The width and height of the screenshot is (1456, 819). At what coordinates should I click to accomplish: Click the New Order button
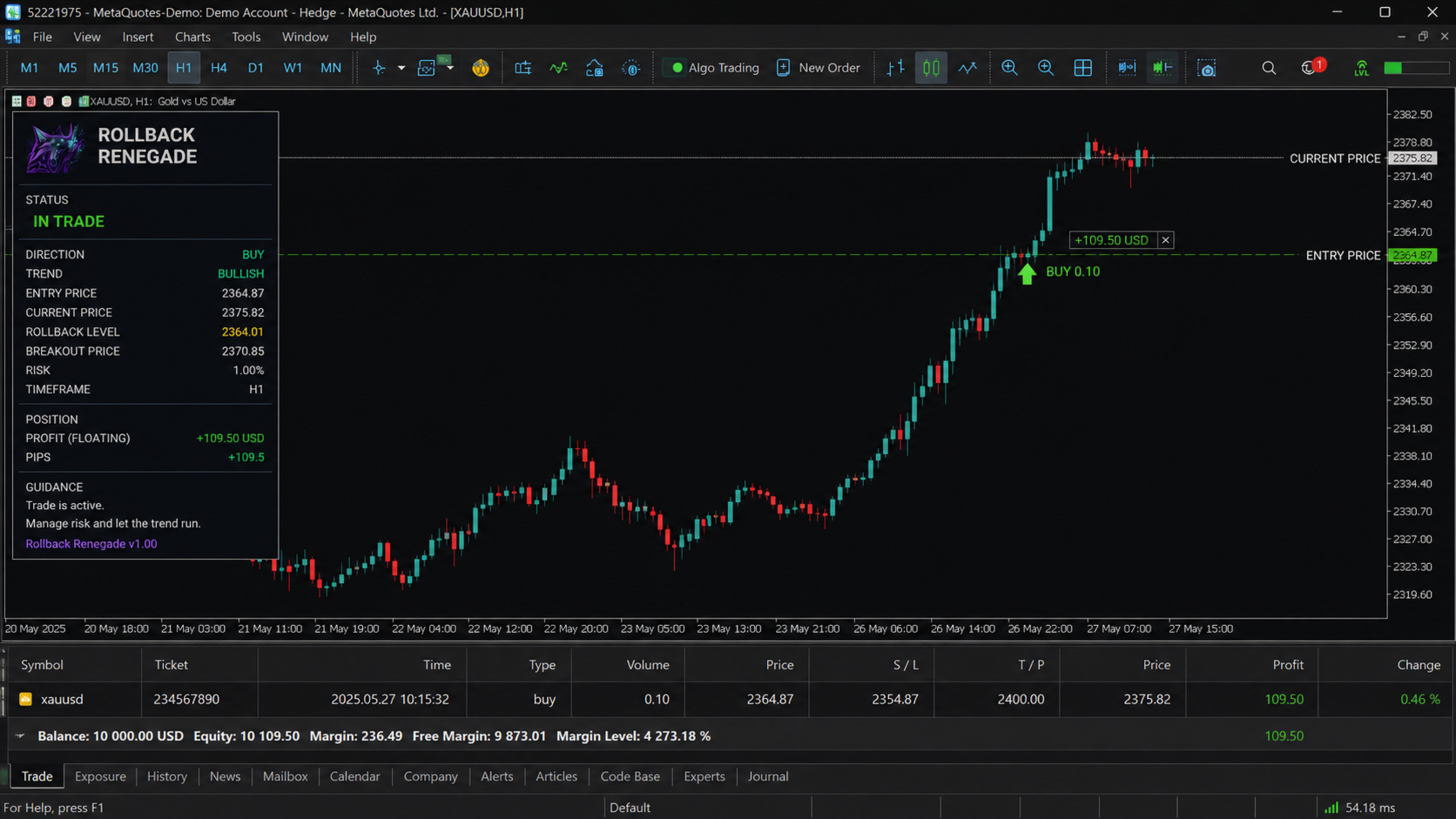coord(818,68)
